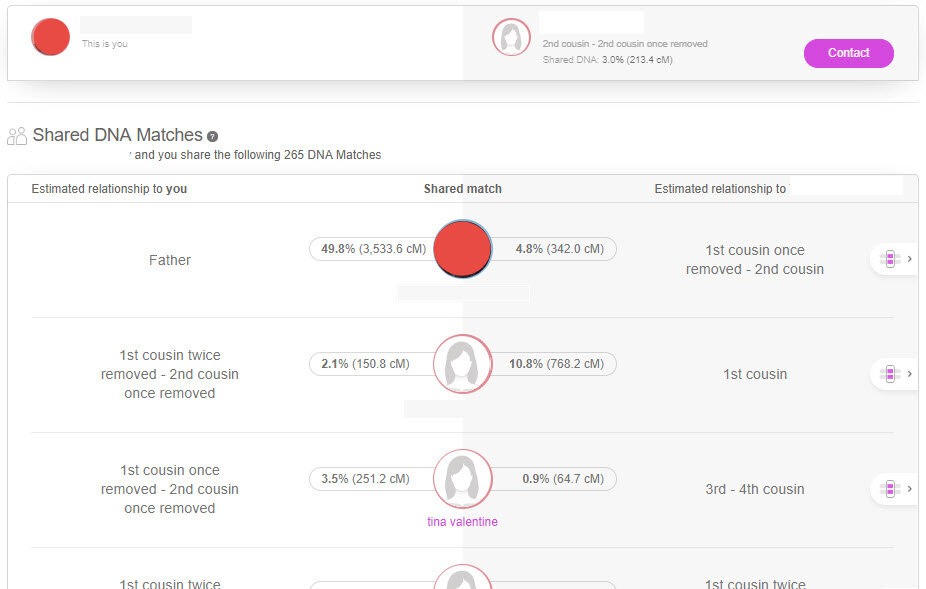Viewport: 926px width, 589px height.
Task: Open the avatar of the 768.2 cM shared match
Action: (x=462, y=364)
